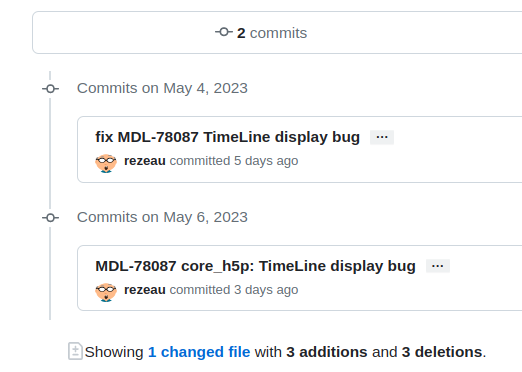The height and width of the screenshot is (372, 522).
Task: Open the 1 changed file link
Action: tap(199, 352)
